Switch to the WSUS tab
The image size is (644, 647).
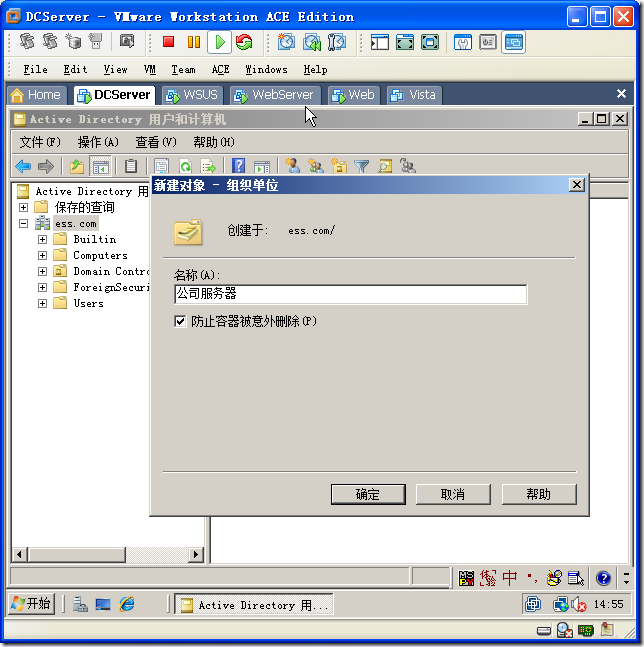[x=192, y=95]
